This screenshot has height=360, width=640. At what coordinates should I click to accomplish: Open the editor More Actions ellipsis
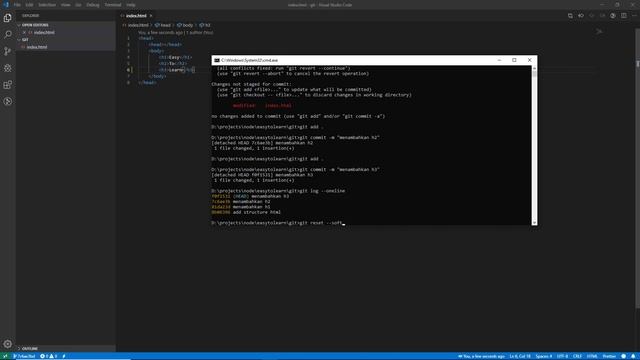(x=634, y=16)
